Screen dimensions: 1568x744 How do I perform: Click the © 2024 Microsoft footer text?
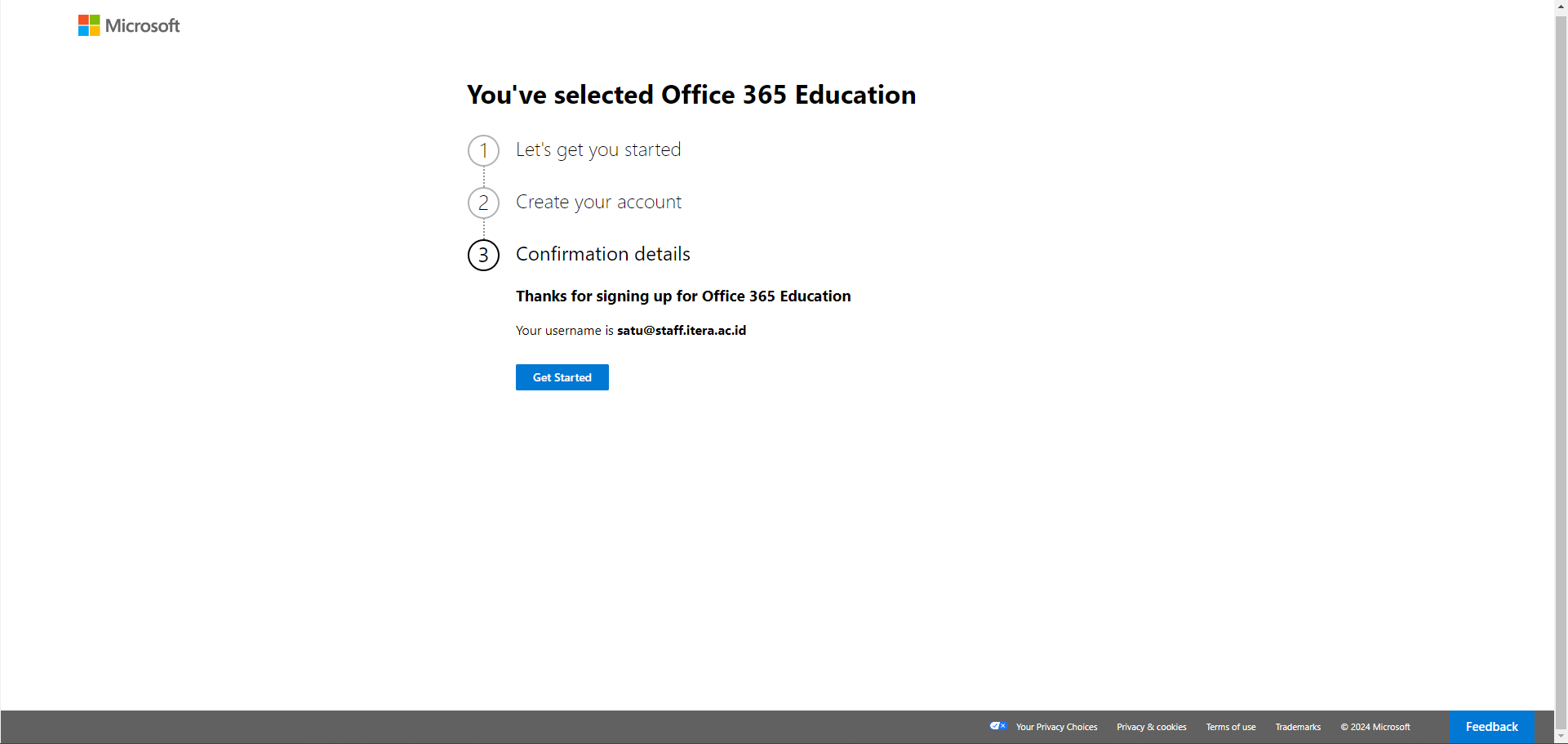[x=1375, y=727]
